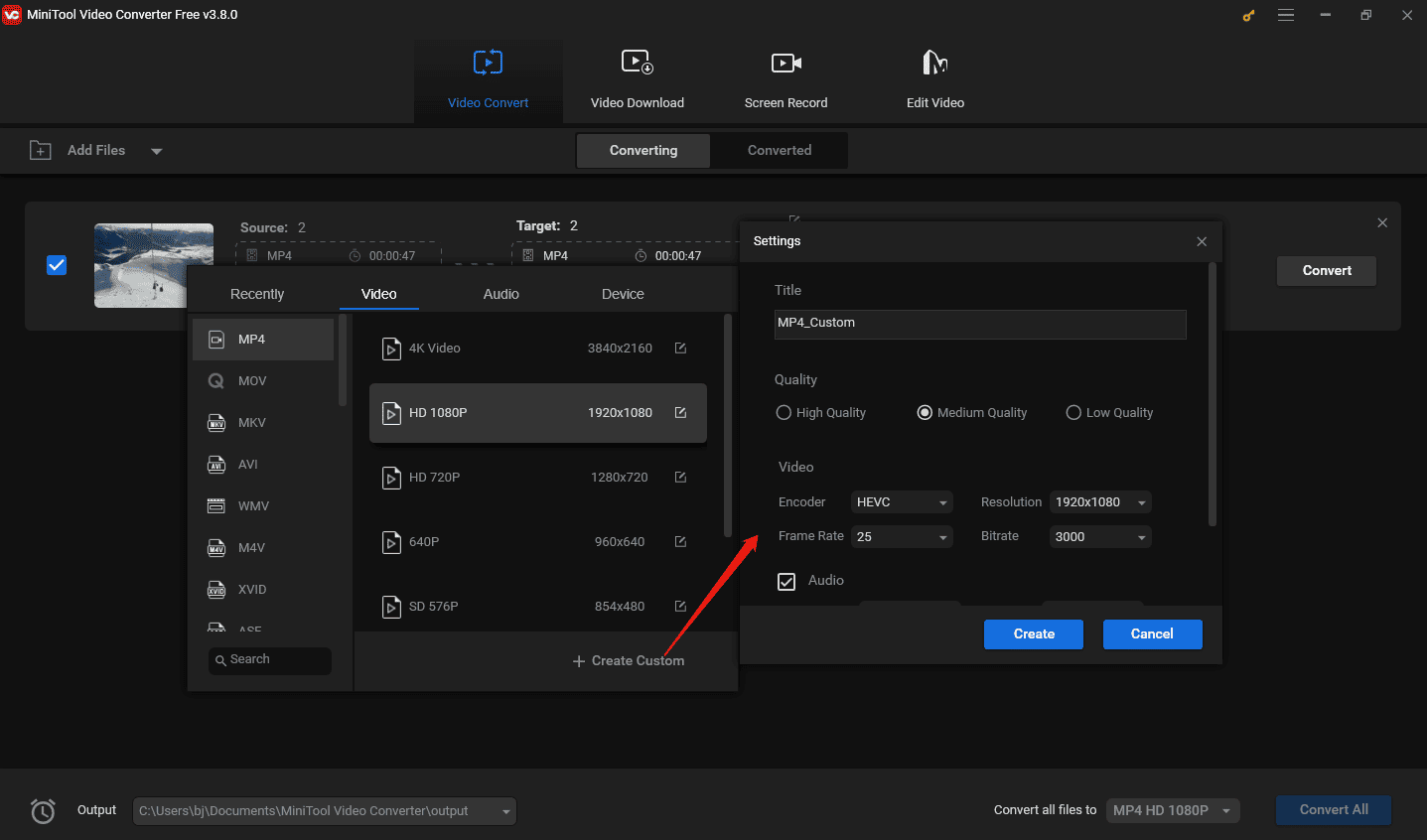Screen dimensions: 1427x840
Task: Open the Audio format tab
Action: click(x=500, y=294)
